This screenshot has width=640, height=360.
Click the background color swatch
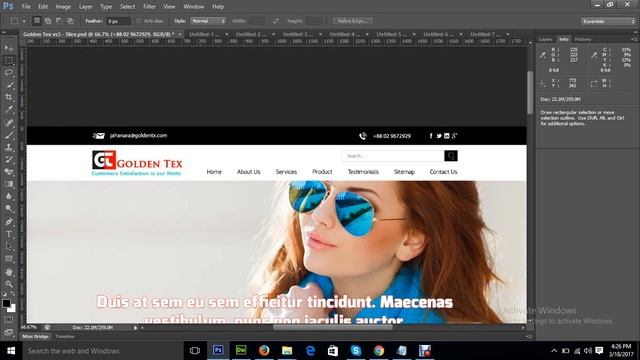click(13, 309)
